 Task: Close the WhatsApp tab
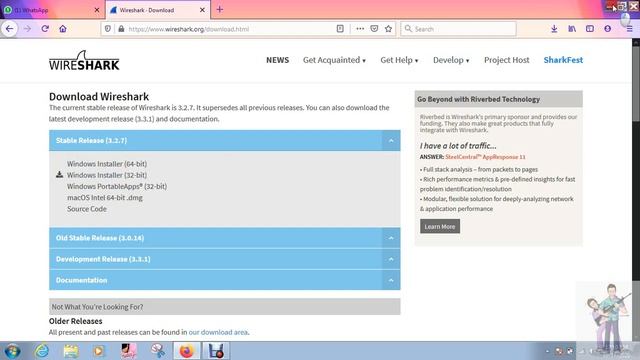pyautogui.click(x=97, y=10)
